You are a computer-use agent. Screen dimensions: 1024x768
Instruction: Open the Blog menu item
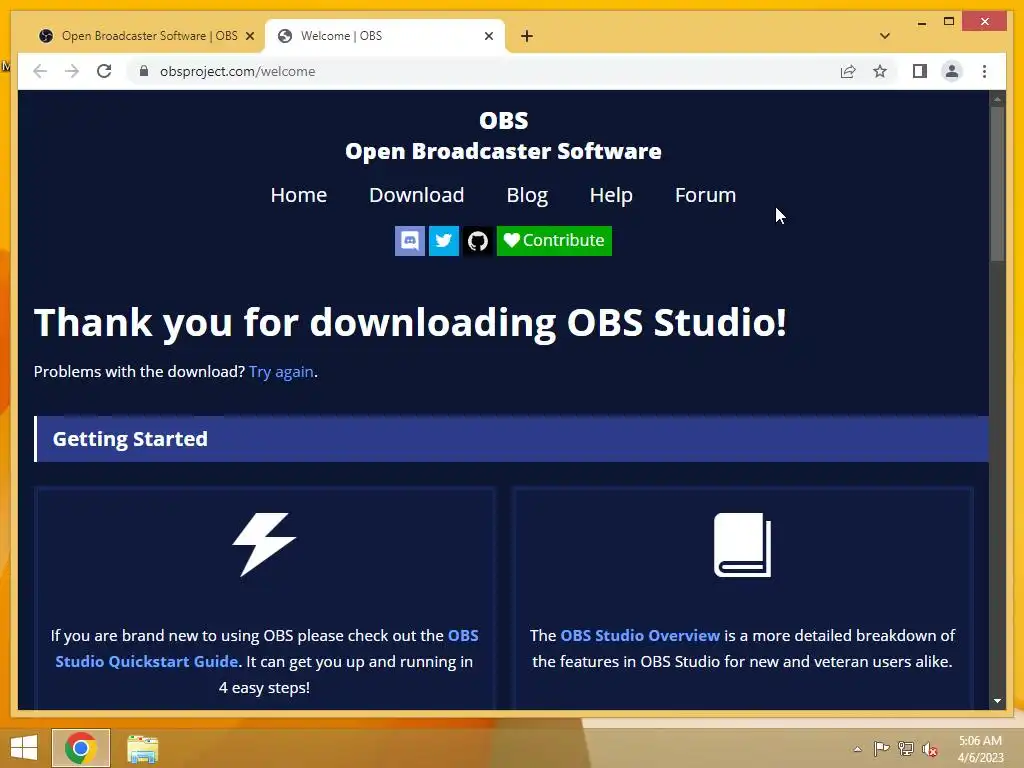tap(527, 195)
